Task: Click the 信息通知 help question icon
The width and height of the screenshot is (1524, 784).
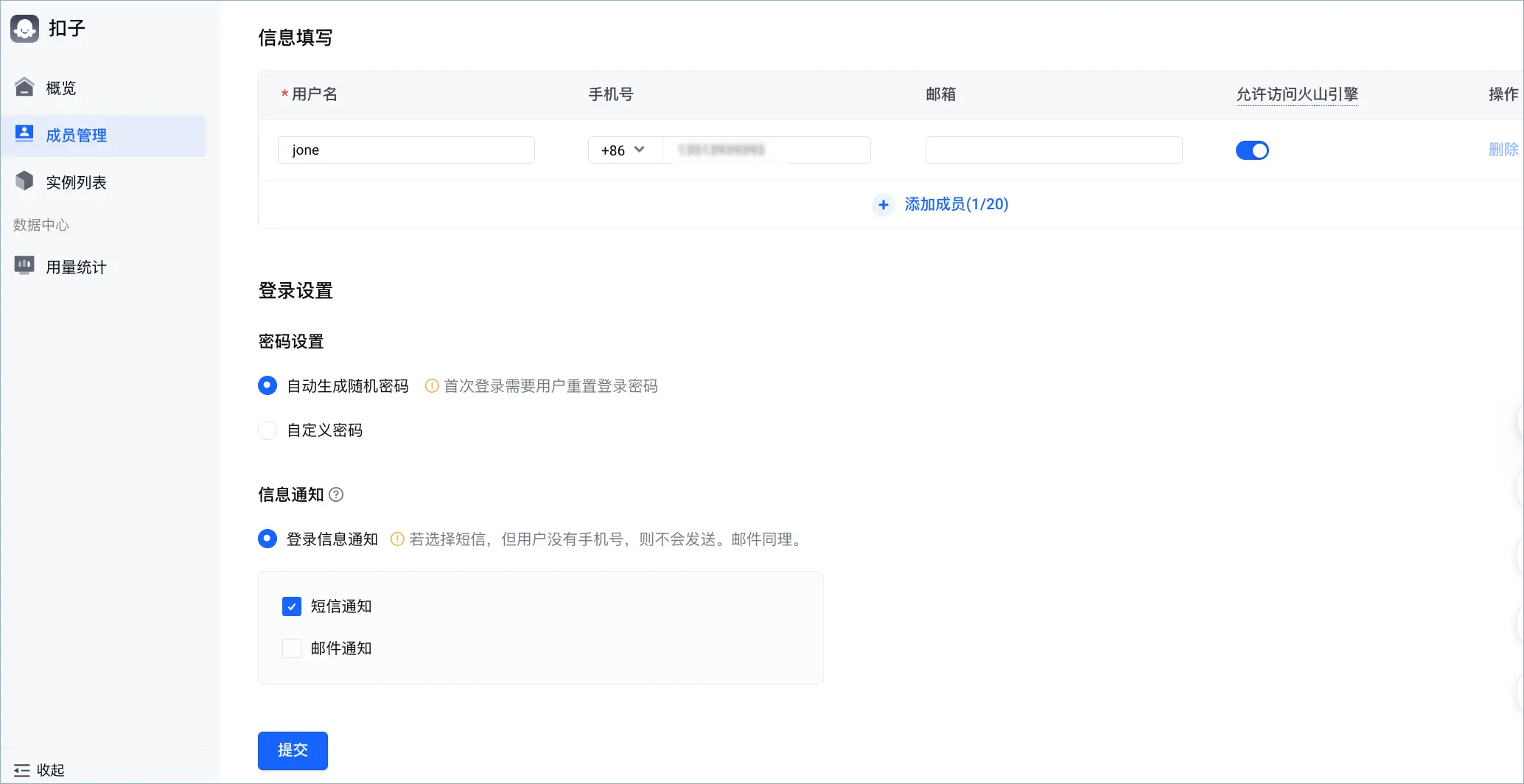Action: (x=336, y=494)
